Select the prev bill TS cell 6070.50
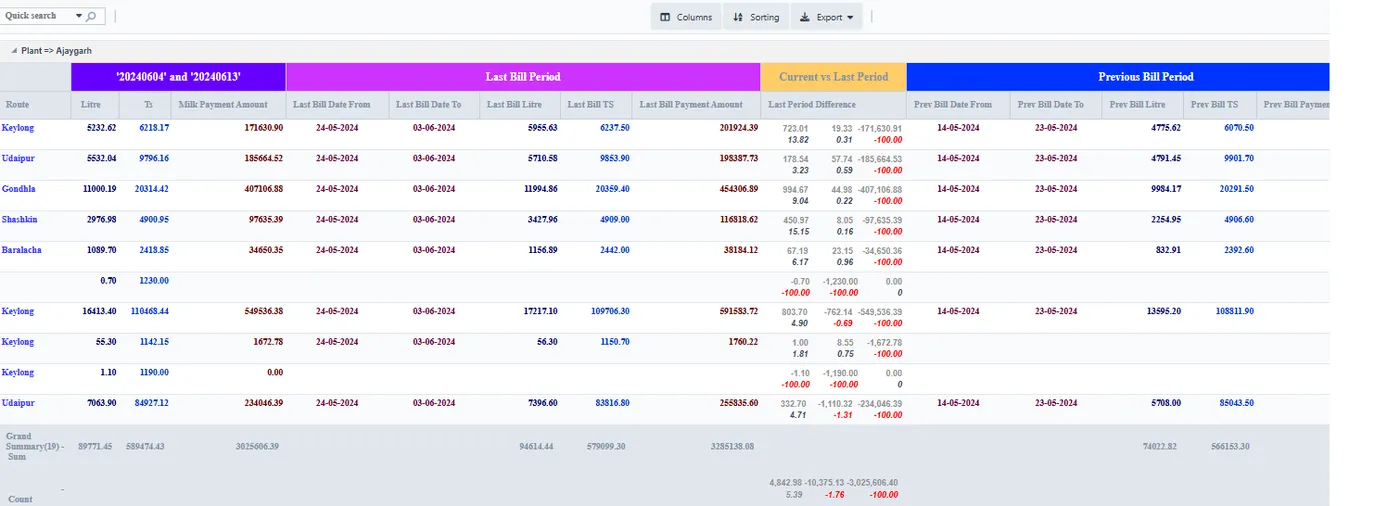 pyautogui.click(x=1238, y=128)
